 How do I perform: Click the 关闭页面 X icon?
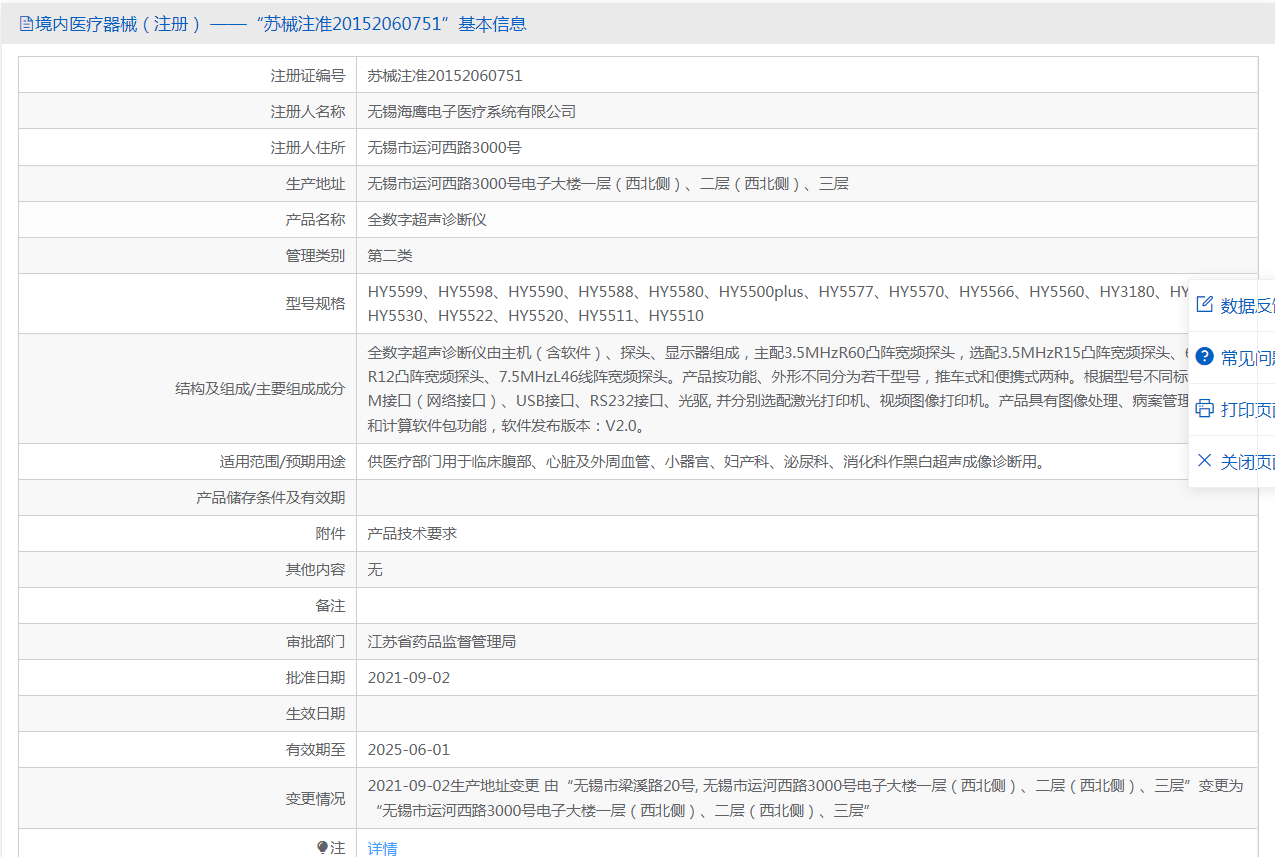pyautogui.click(x=1205, y=460)
